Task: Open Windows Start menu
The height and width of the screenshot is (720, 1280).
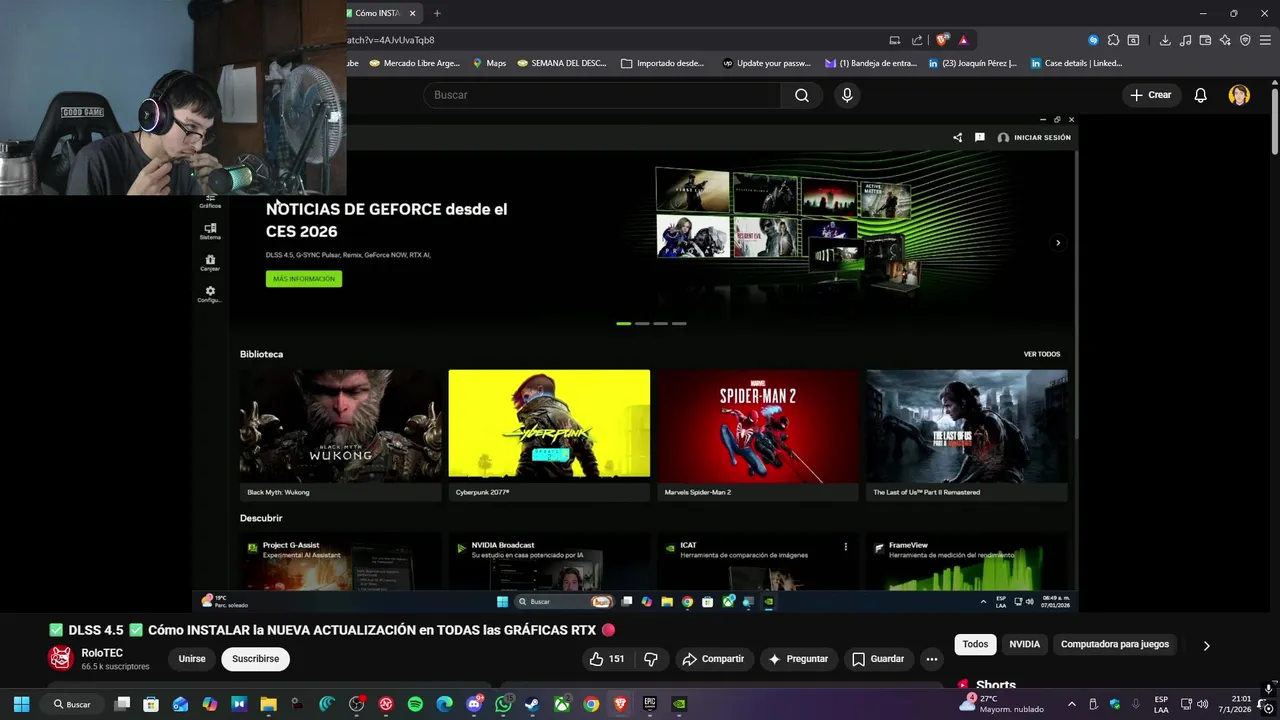Action: pyautogui.click(x=21, y=704)
